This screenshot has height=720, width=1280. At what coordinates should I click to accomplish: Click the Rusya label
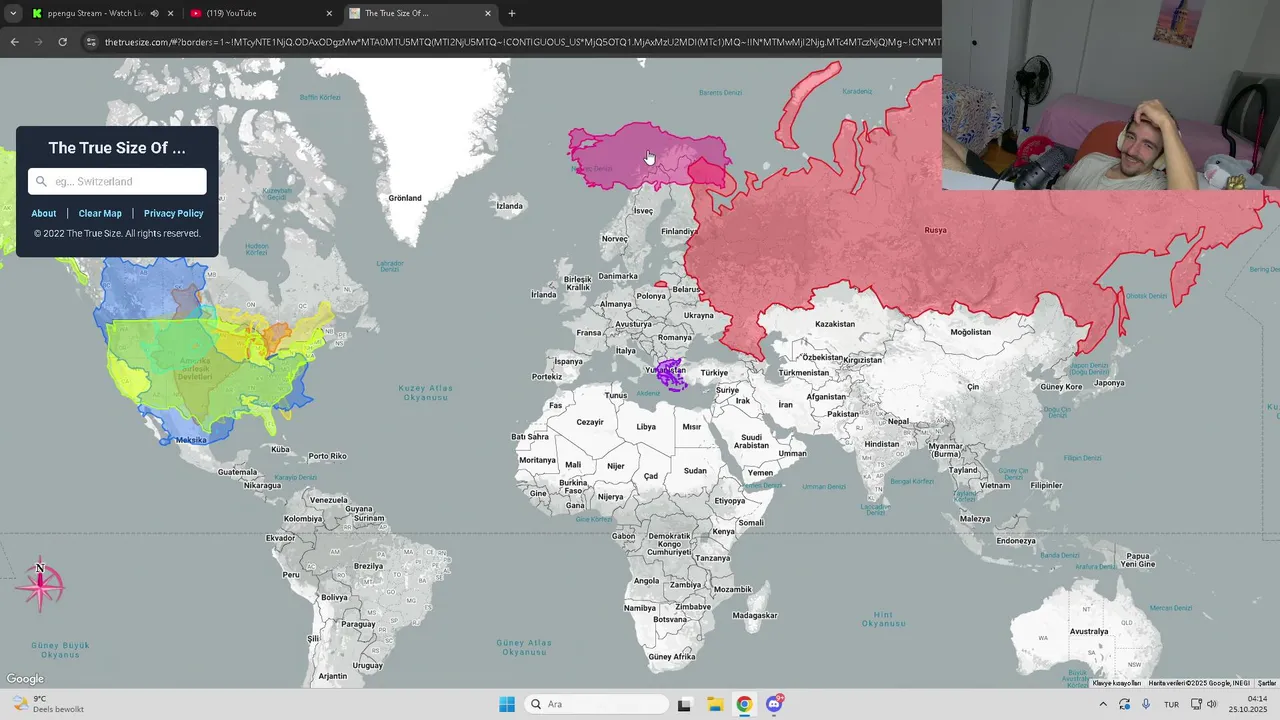[935, 230]
